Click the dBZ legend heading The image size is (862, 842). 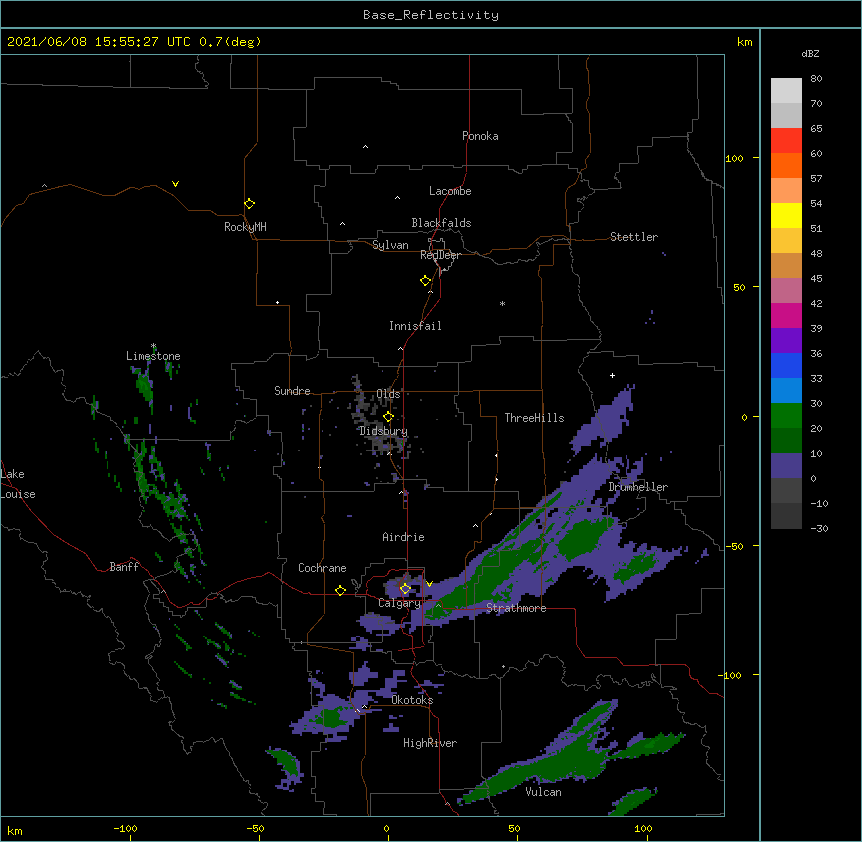click(x=810, y=53)
